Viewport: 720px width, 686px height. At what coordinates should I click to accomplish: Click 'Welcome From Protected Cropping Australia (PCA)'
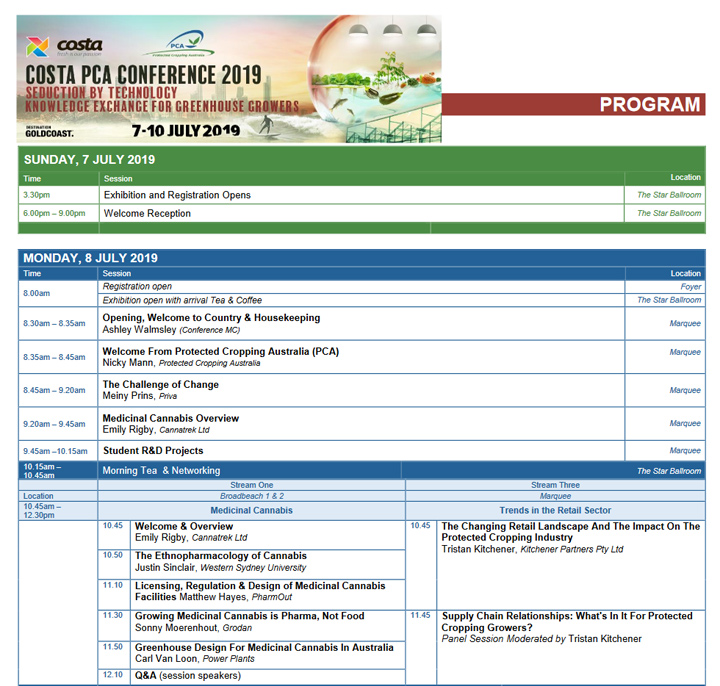220,352
